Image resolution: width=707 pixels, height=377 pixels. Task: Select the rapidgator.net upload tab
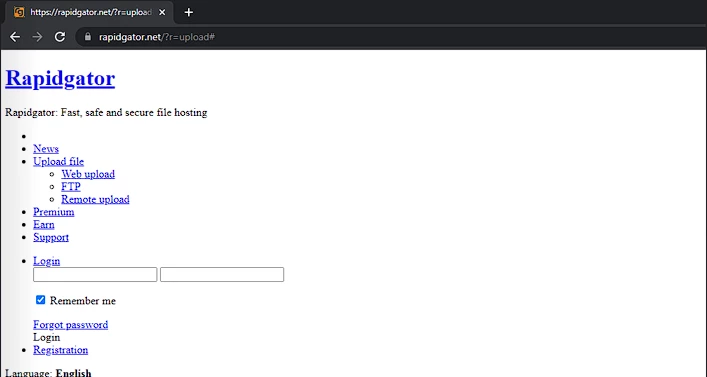[x=89, y=13]
